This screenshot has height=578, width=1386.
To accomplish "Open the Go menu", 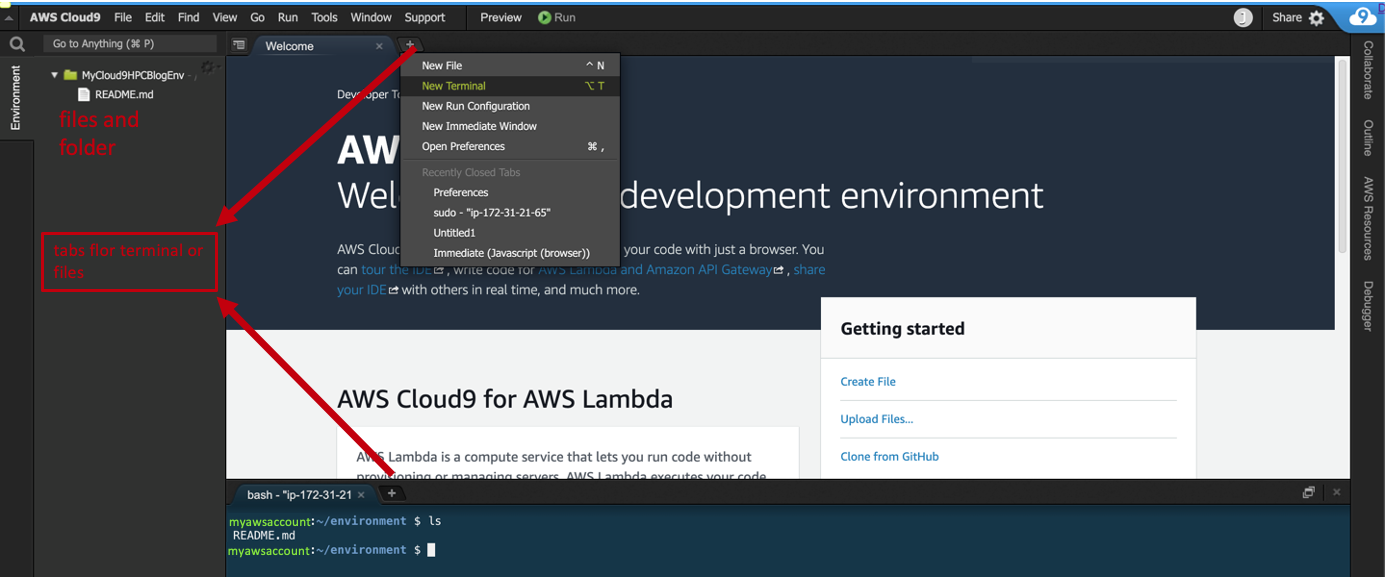I will pyautogui.click(x=258, y=18).
